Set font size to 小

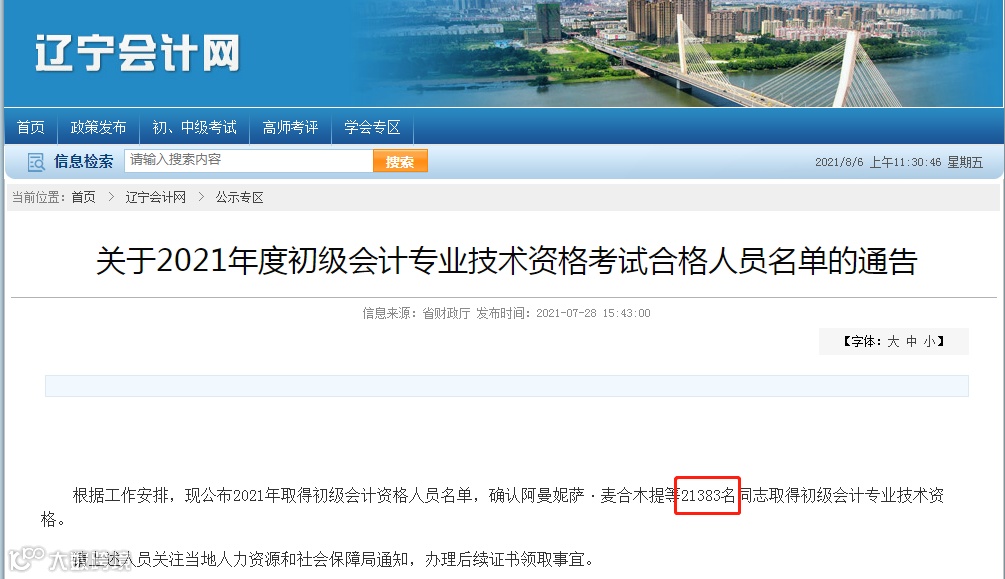click(929, 342)
